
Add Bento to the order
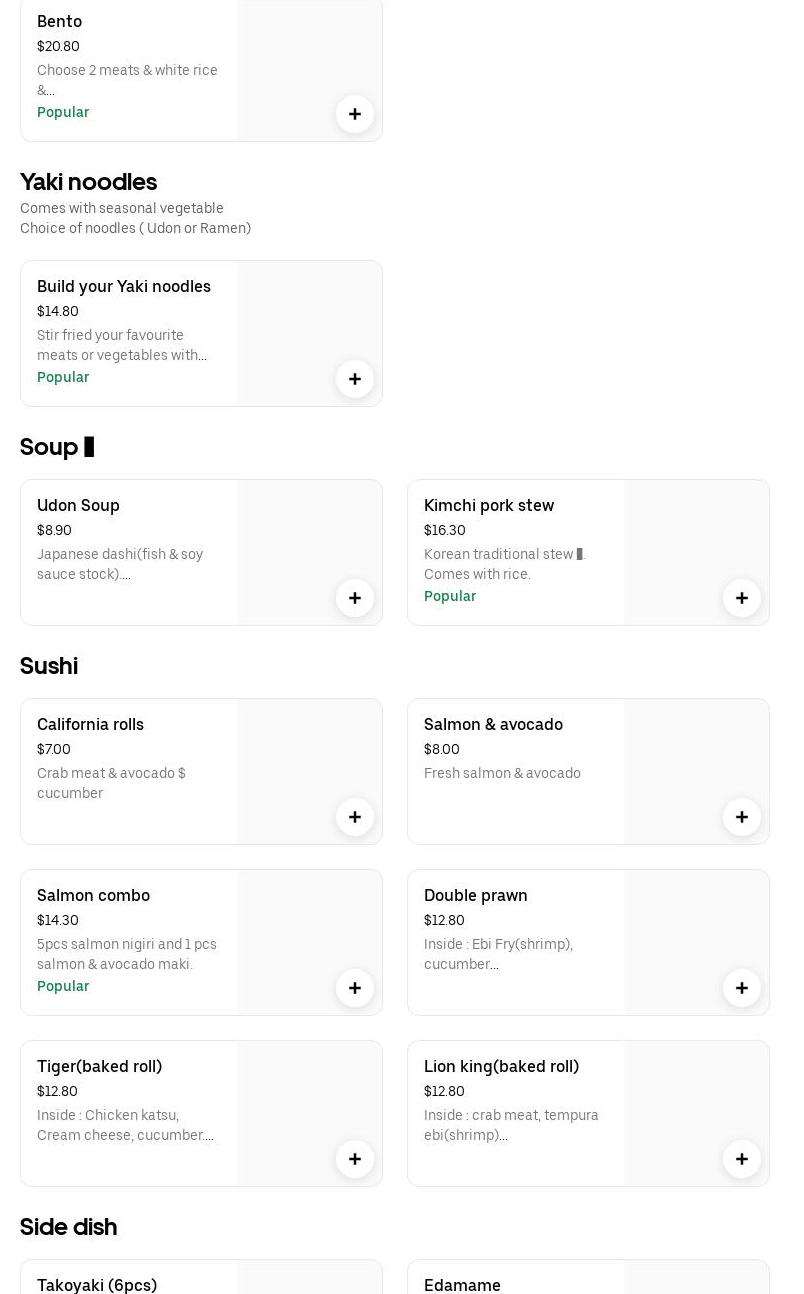355,114
